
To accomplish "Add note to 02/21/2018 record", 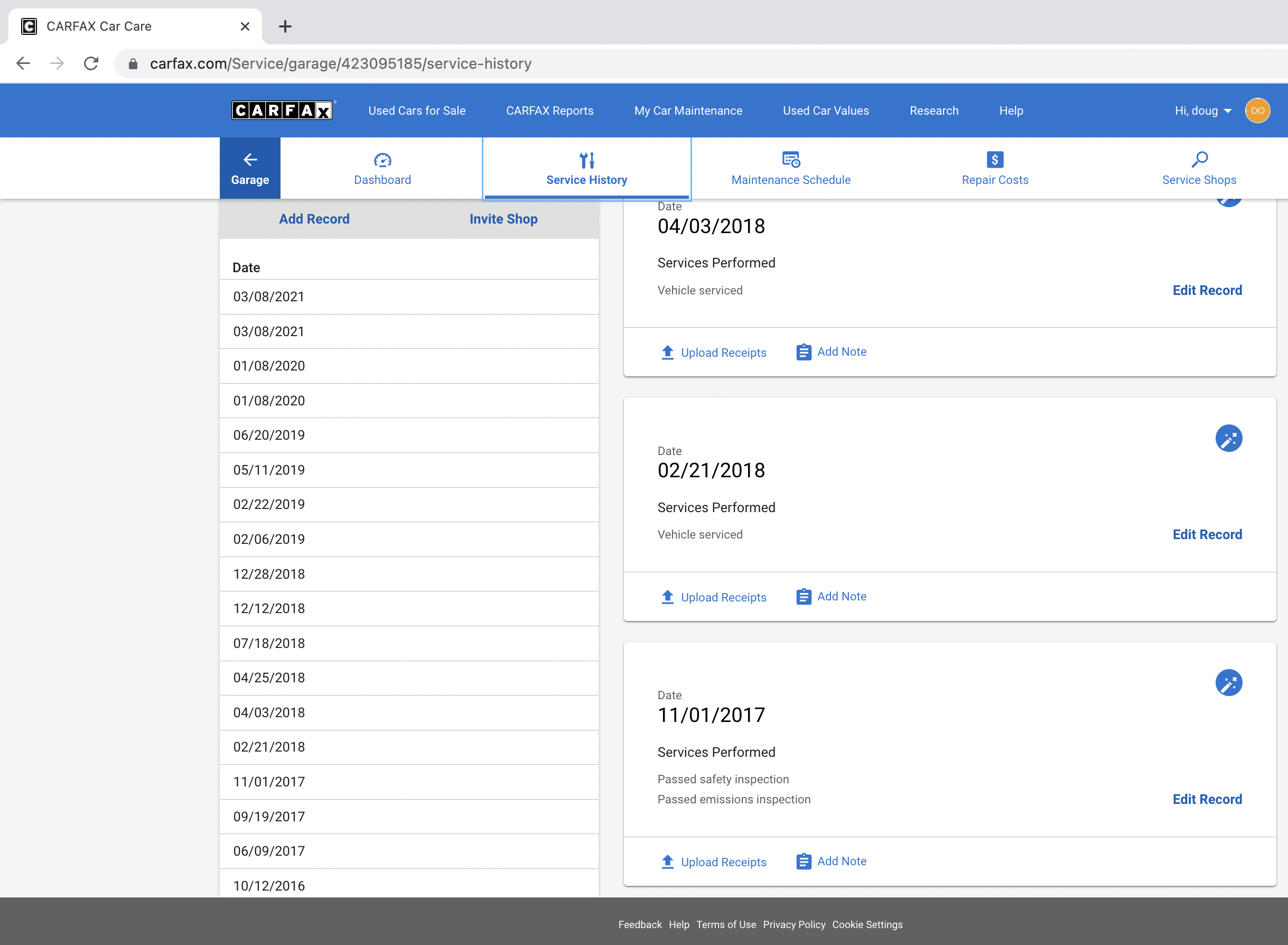I will click(830, 596).
